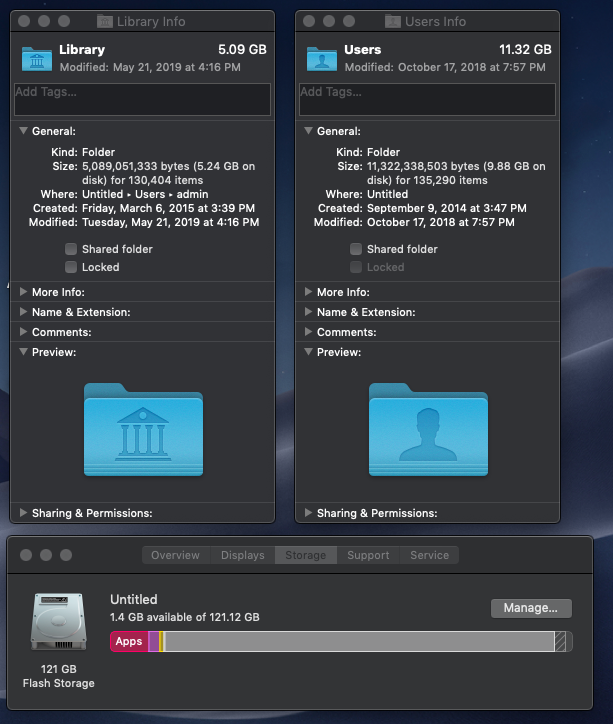Screen dimensions: 613x724
Task: Toggle the dimmed Locked checkbox in Users Info
Action: (355, 267)
